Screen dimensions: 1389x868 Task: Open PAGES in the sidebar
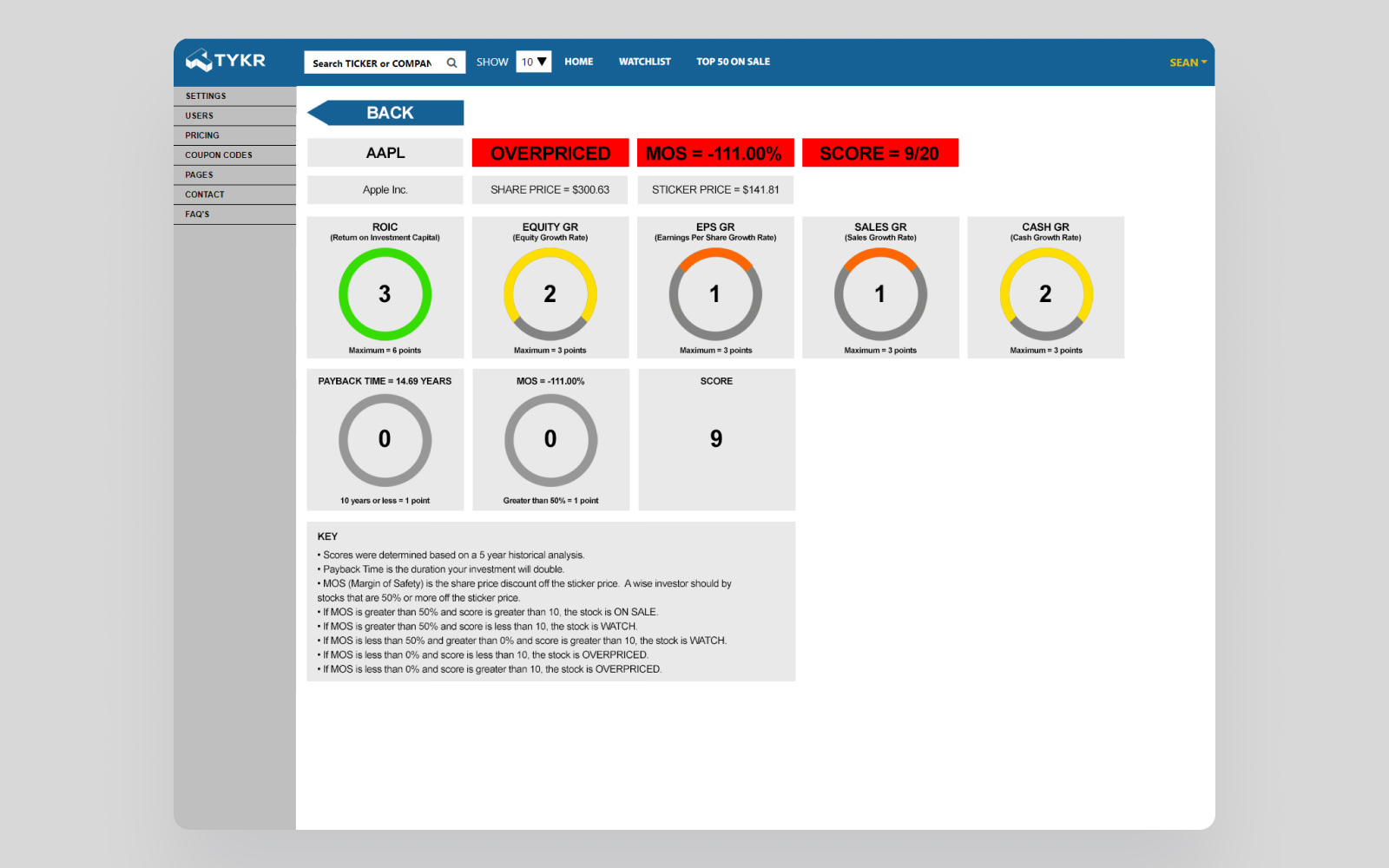coord(234,175)
